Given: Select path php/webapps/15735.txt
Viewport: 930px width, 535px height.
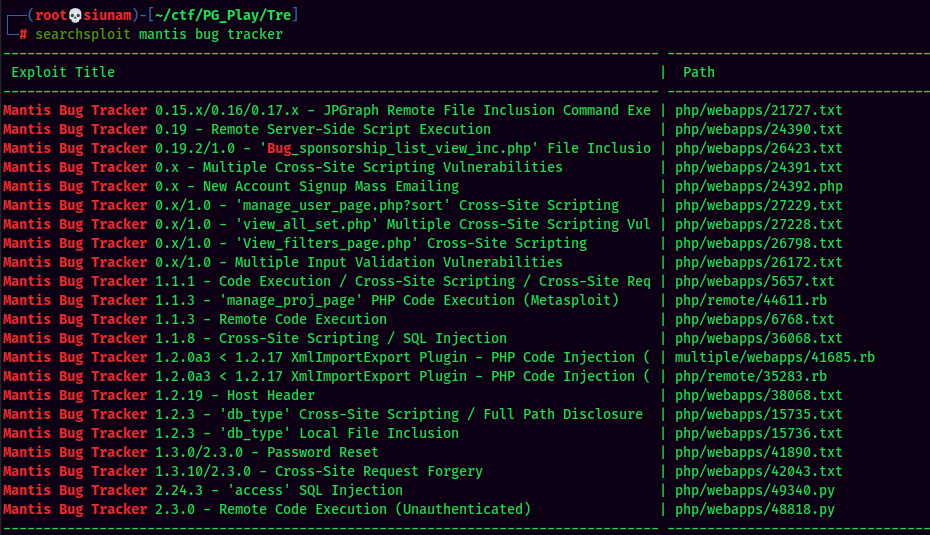Looking at the screenshot, I should 759,414.
